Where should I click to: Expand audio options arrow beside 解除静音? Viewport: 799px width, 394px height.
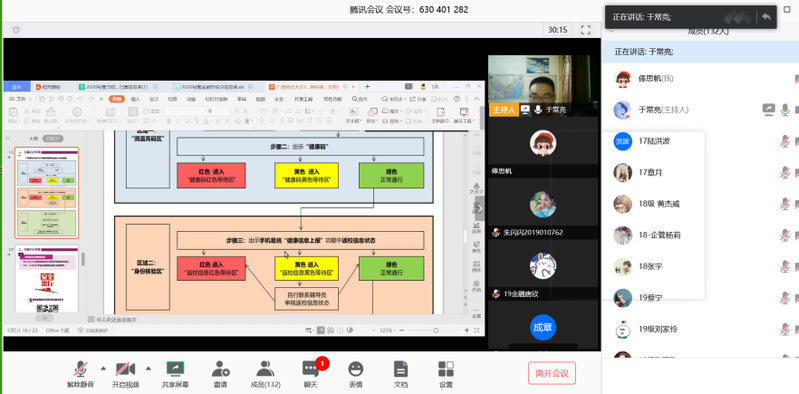pos(103,368)
